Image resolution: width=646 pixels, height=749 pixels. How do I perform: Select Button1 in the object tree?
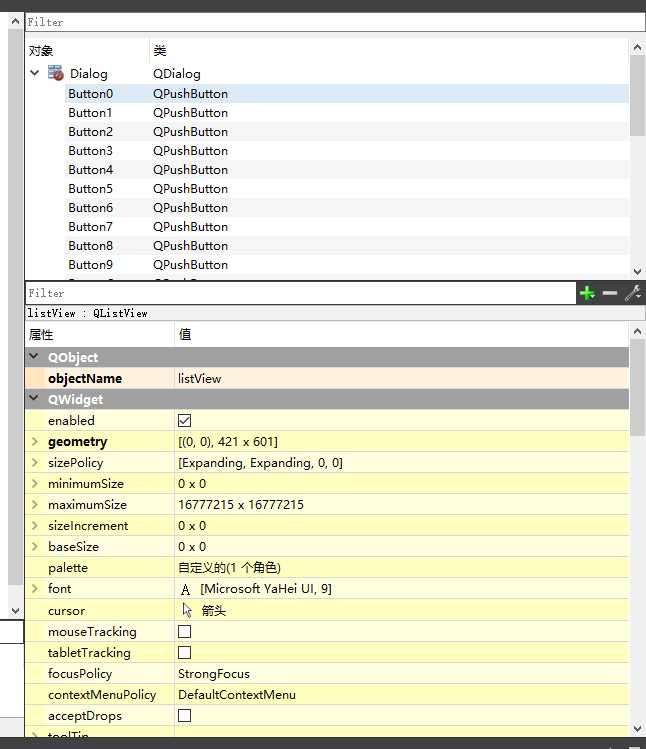[90, 113]
